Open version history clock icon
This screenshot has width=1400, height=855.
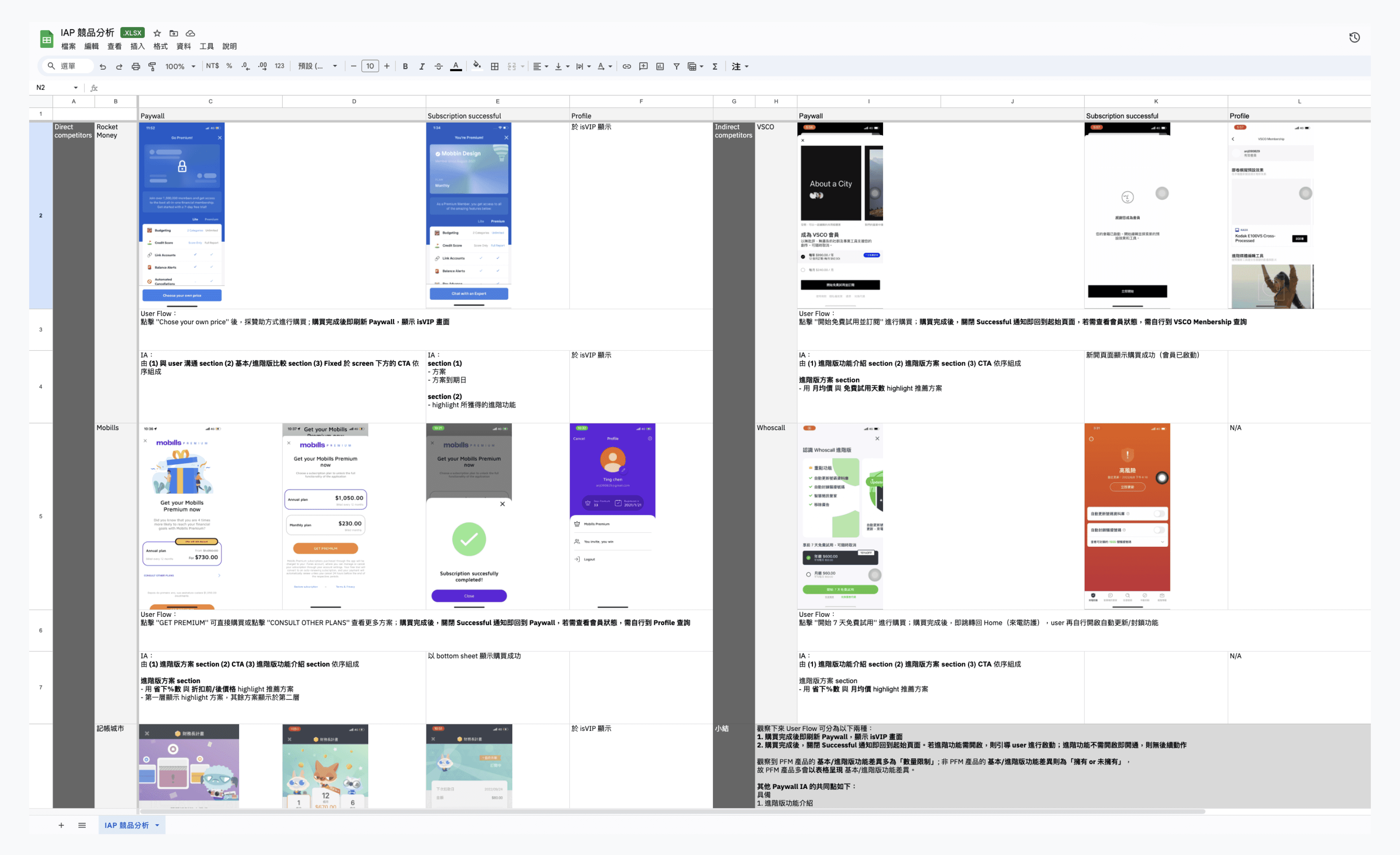[x=1354, y=38]
